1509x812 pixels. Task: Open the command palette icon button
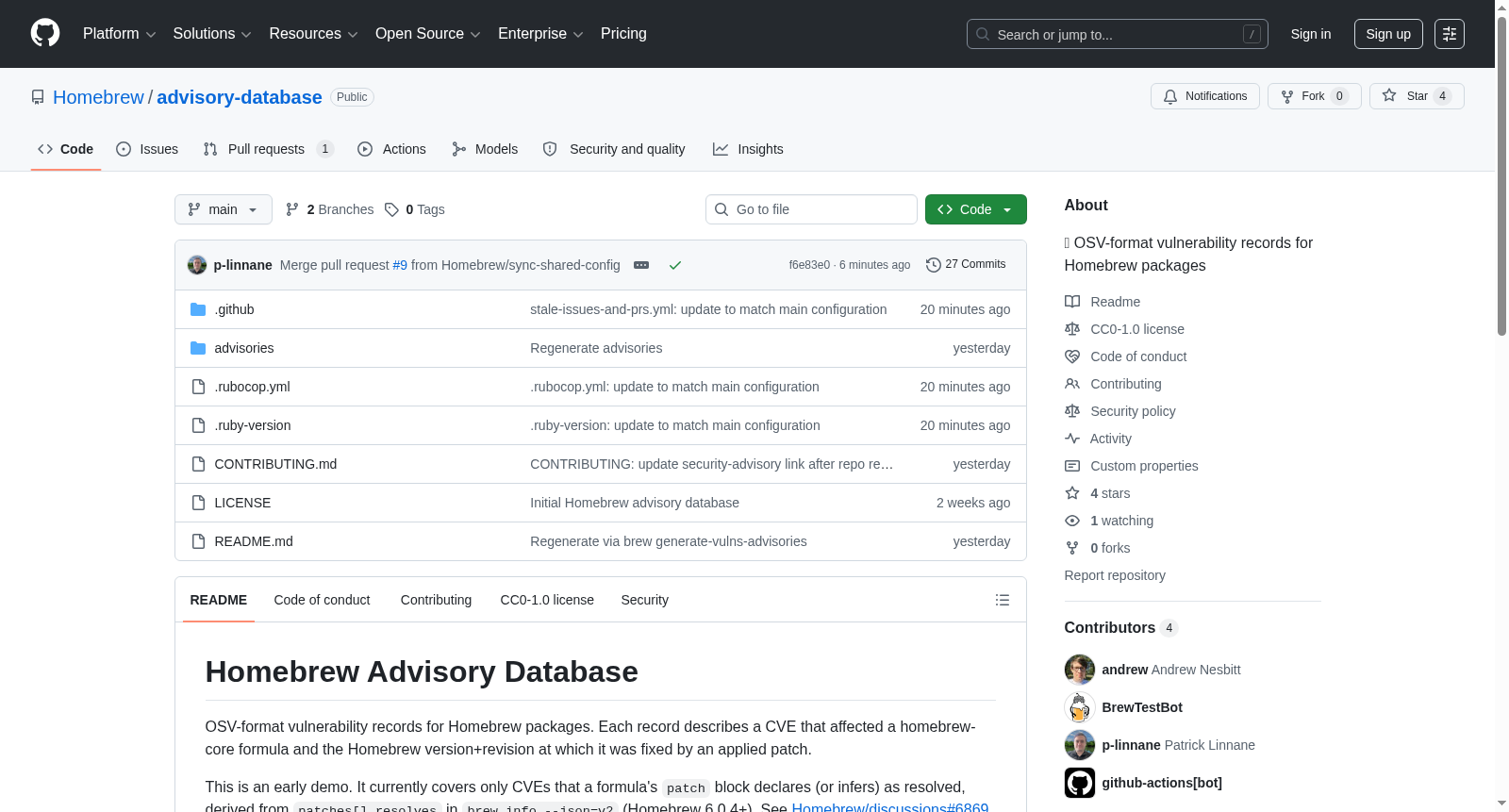click(1450, 34)
